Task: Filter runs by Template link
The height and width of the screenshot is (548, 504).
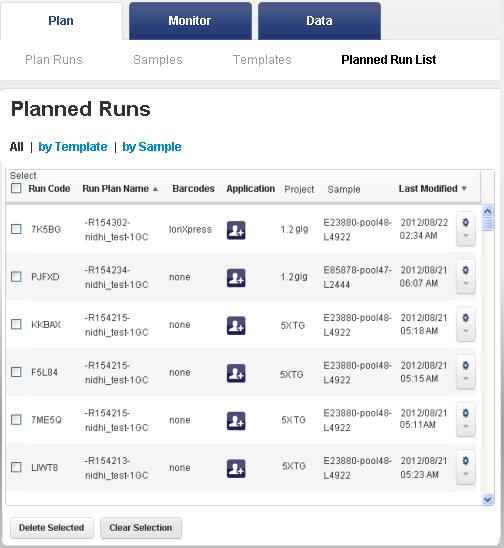Action: pyautogui.click(x=73, y=147)
